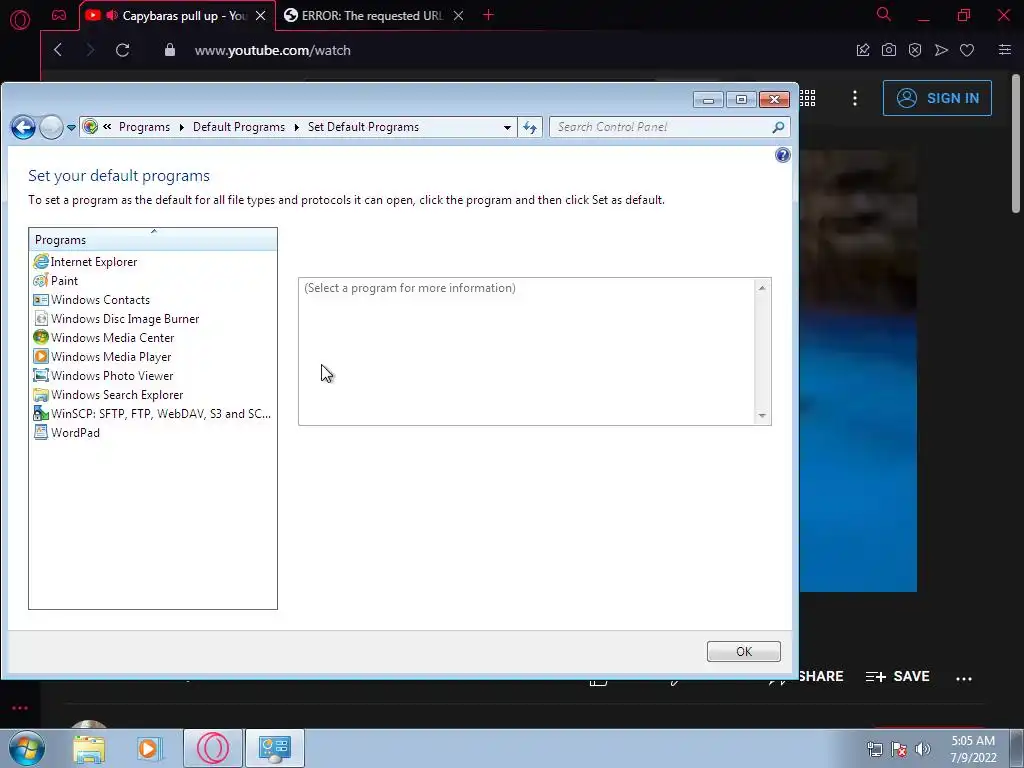Close the Capybaras YouTube tab

(261, 16)
